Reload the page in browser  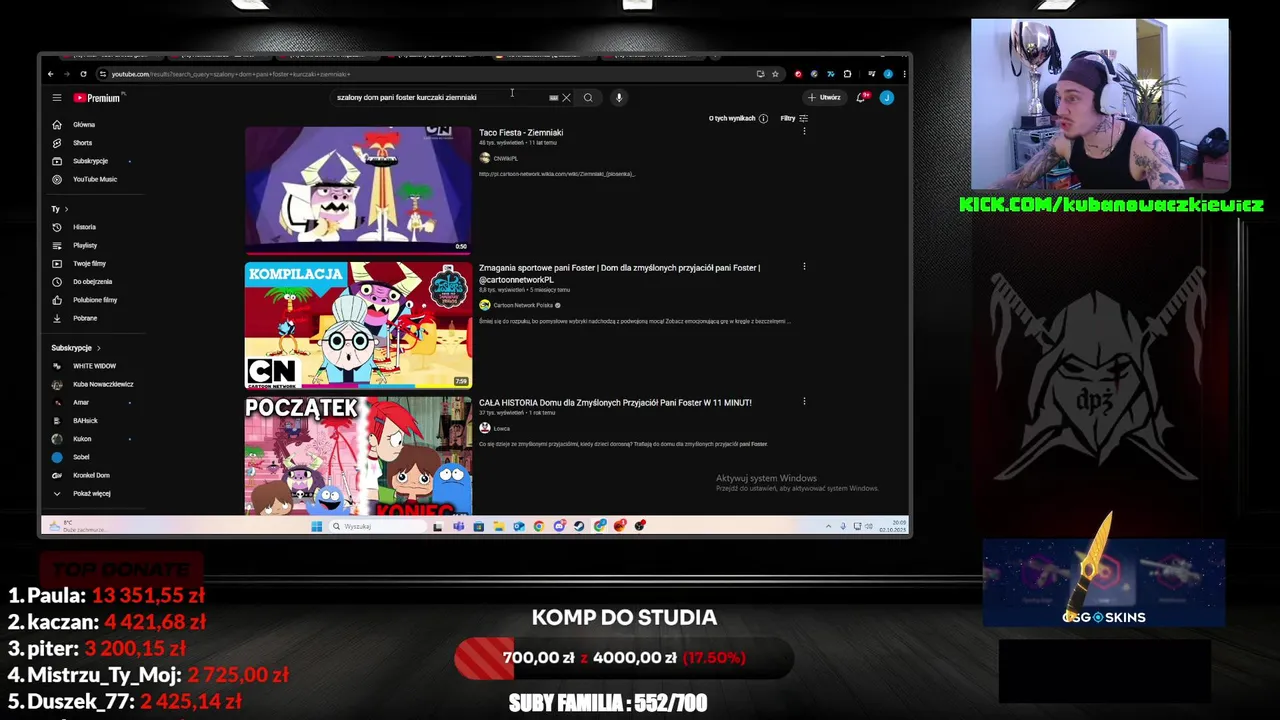pyautogui.click(x=84, y=74)
